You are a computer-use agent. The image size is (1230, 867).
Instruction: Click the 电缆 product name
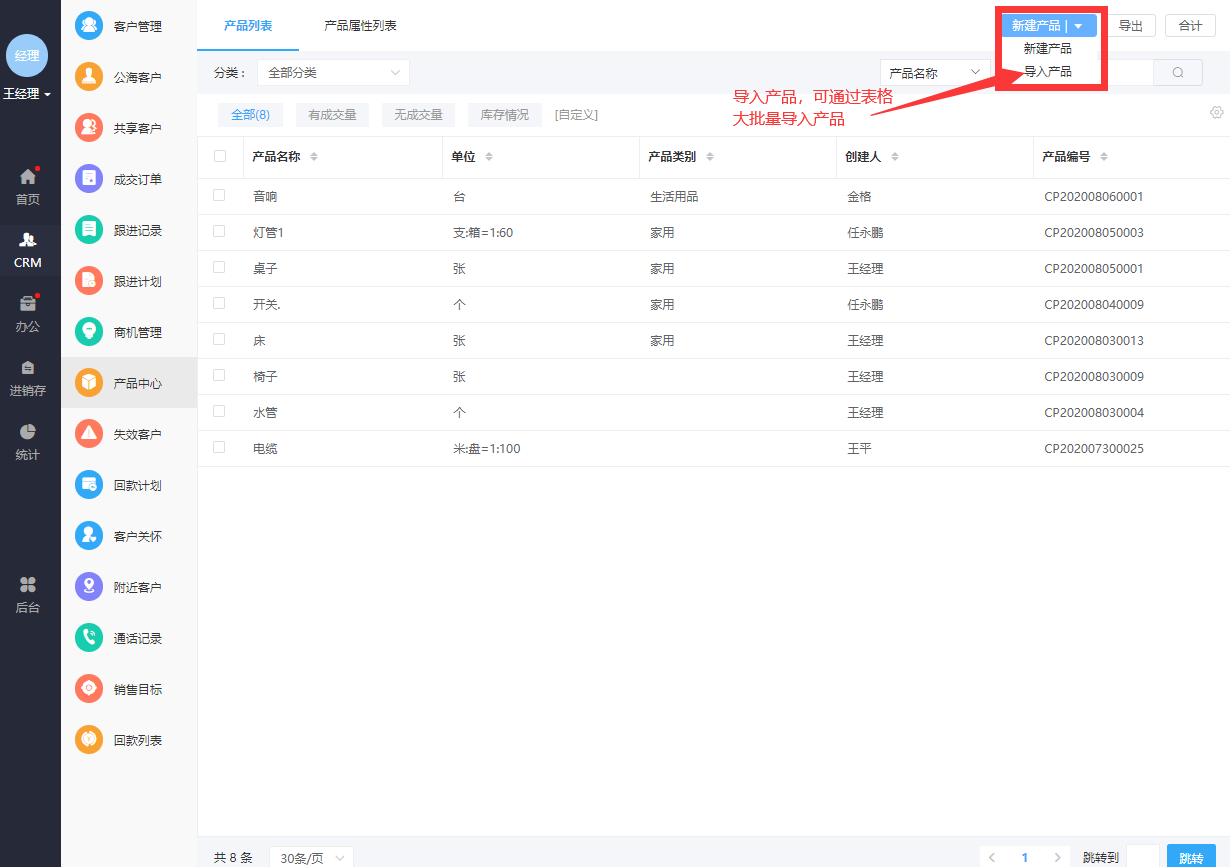(x=265, y=449)
